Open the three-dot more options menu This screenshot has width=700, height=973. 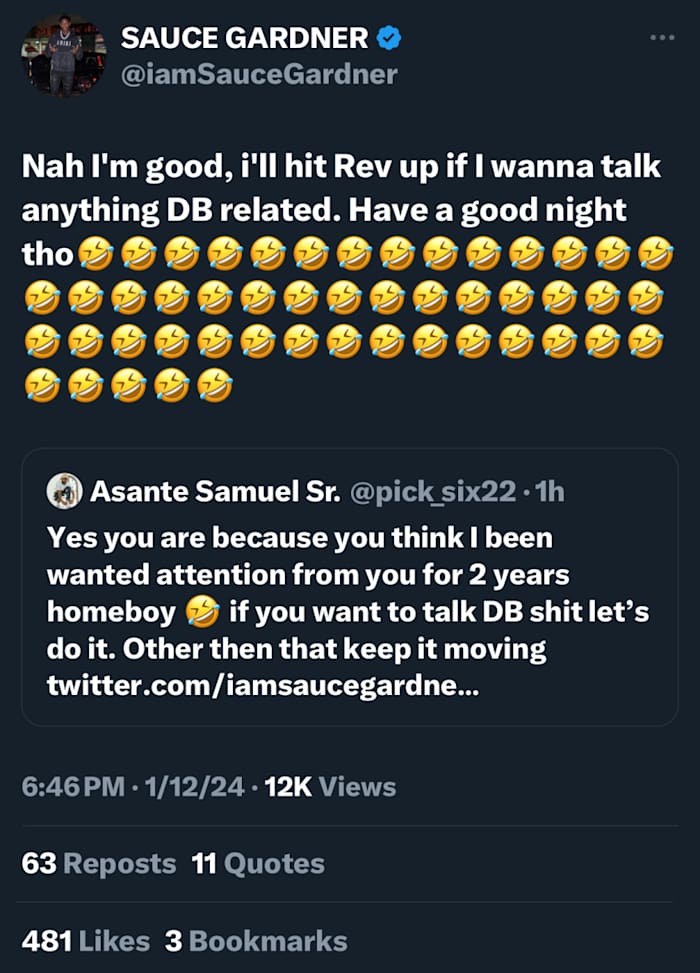coord(662,38)
